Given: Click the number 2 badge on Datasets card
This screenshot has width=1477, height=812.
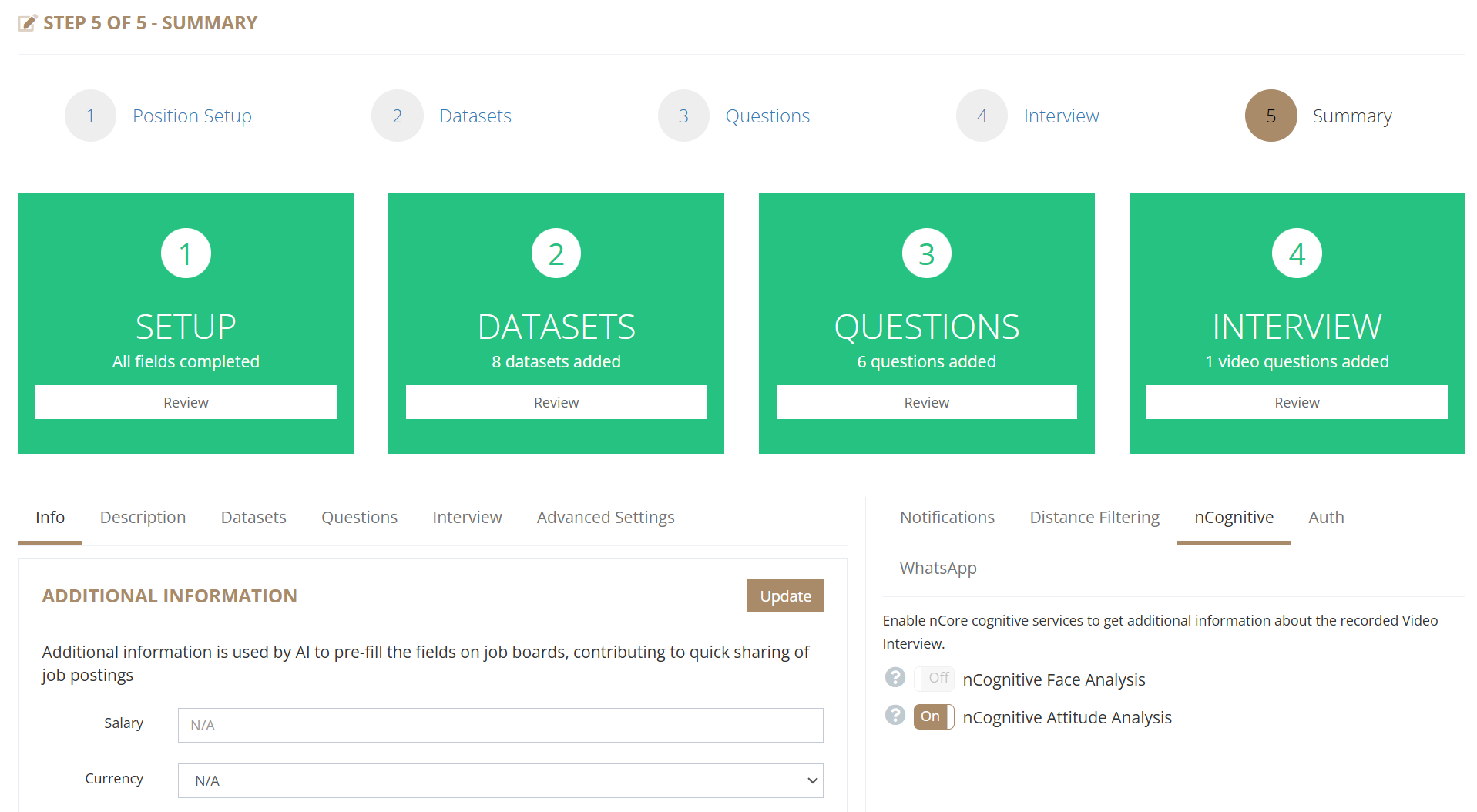Looking at the screenshot, I should [x=556, y=253].
